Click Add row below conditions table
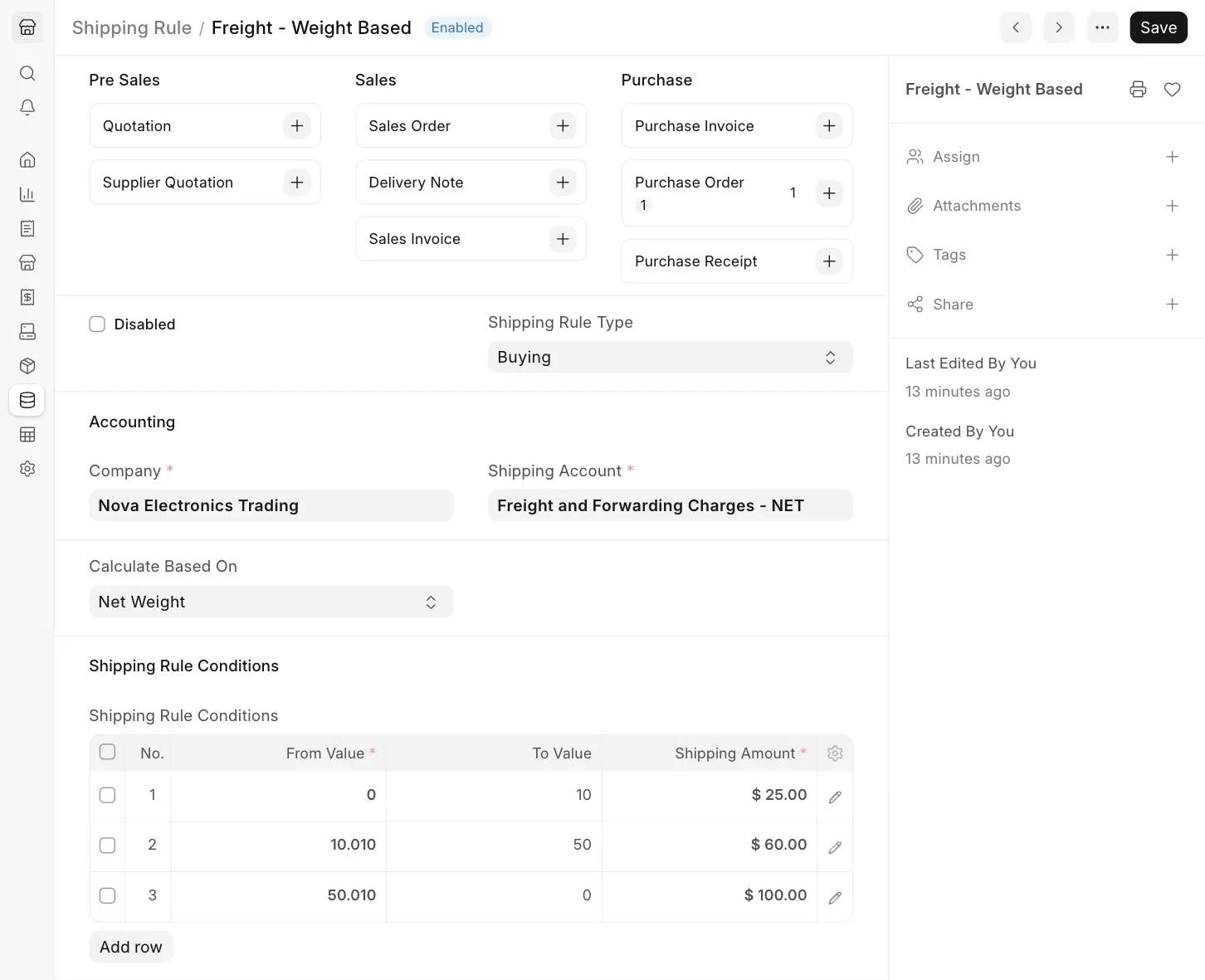1205x980 pixels. [x=131, y=947]
